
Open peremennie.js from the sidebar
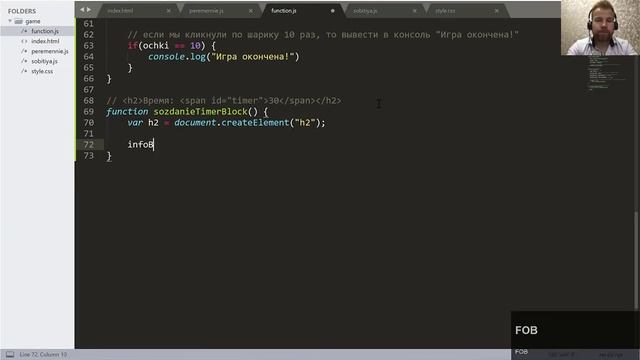[50, 51]
